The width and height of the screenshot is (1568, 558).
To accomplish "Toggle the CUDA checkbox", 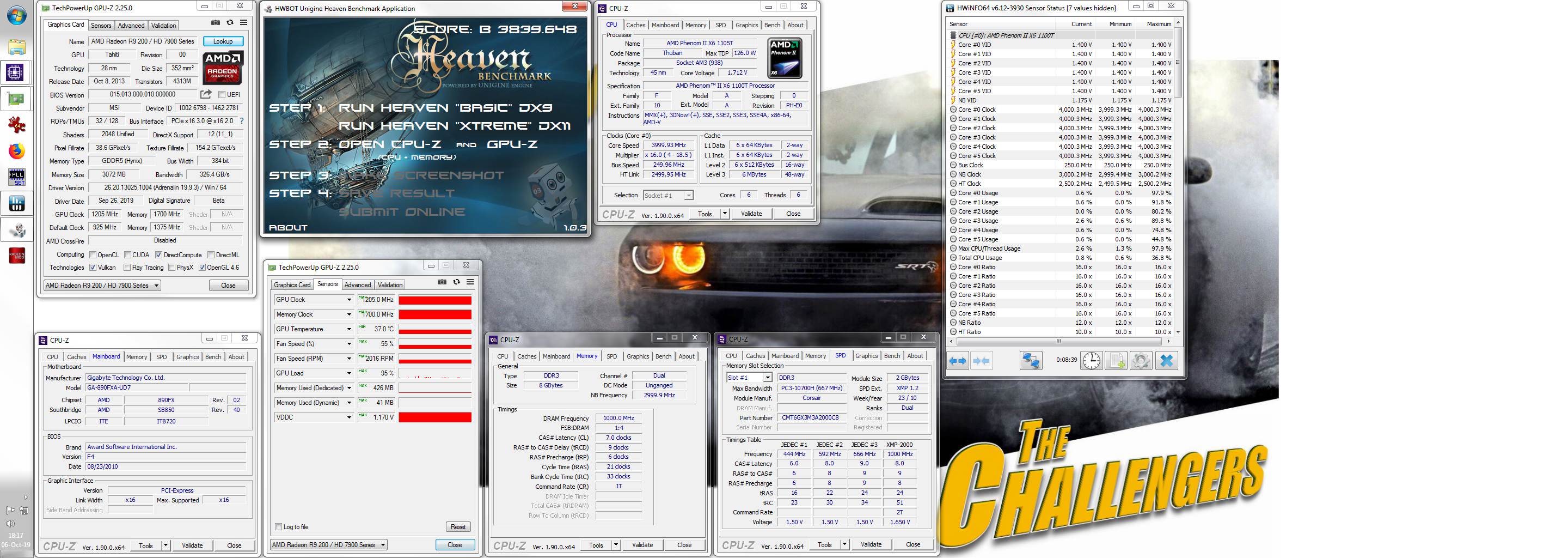I will click(x=128, y=255).
